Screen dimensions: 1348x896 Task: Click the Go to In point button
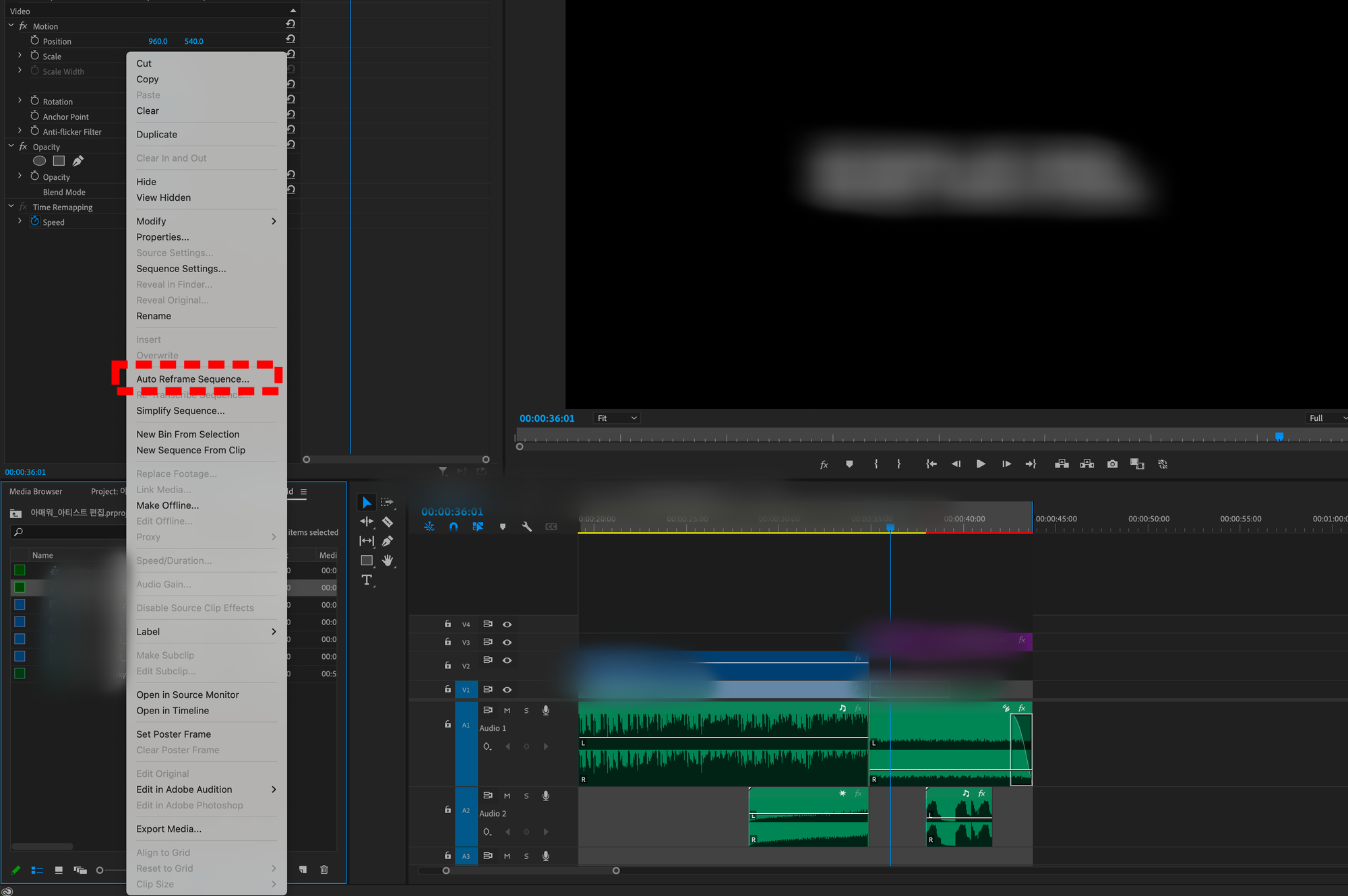pyautogui.click(x=931, y=464)
